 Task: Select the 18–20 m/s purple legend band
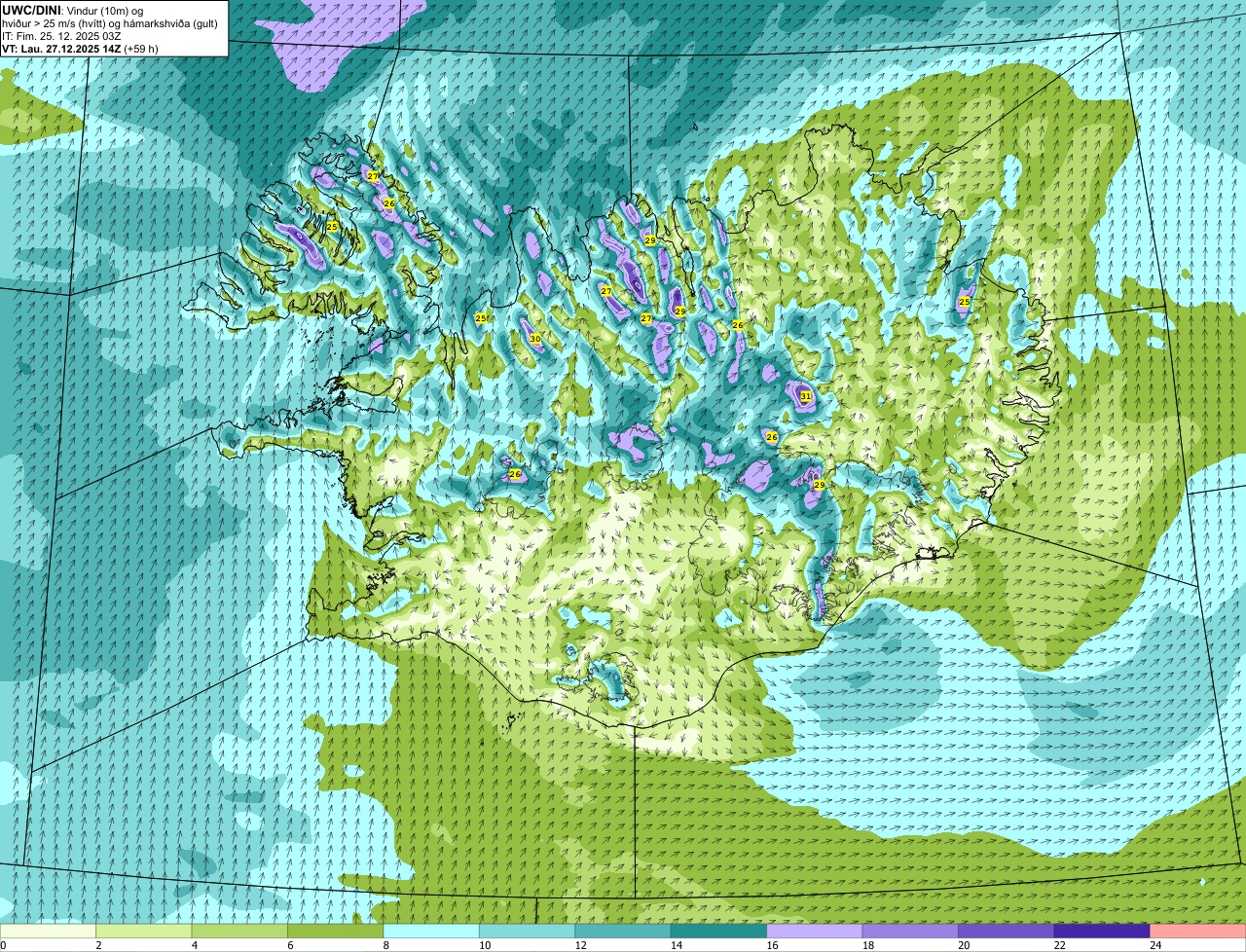click(x=910, y=931)
